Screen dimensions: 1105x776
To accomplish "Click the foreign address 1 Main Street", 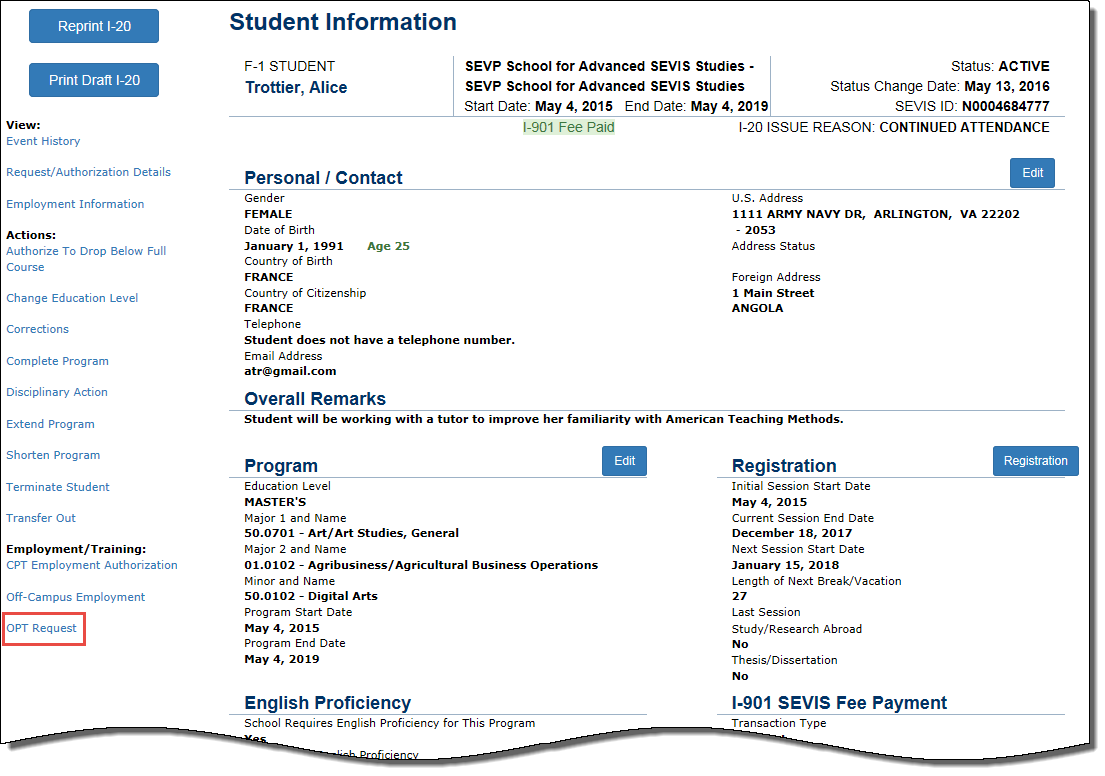I will point(773,293).
